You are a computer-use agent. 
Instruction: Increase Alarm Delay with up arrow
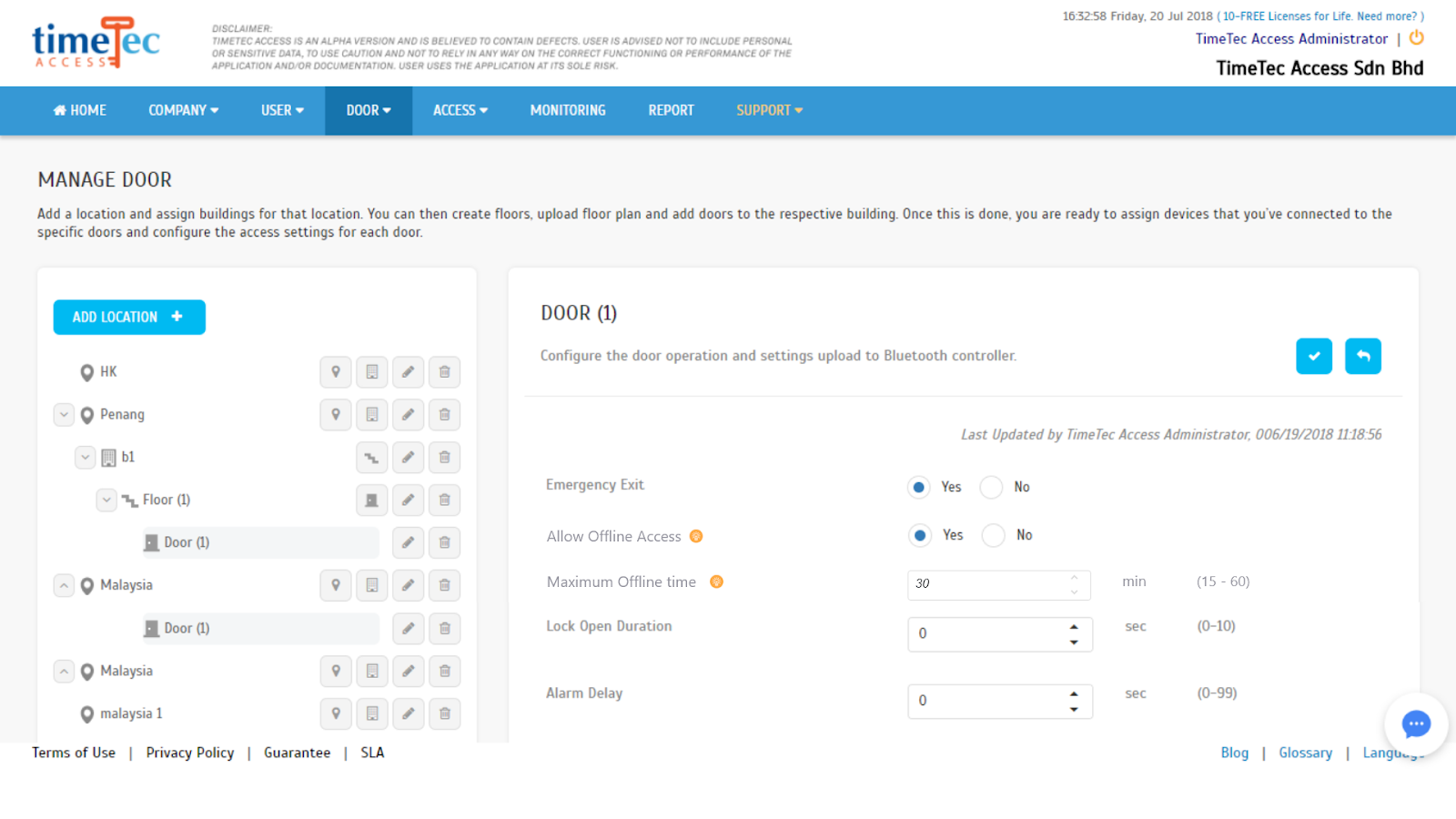(x=1074, y=693)
